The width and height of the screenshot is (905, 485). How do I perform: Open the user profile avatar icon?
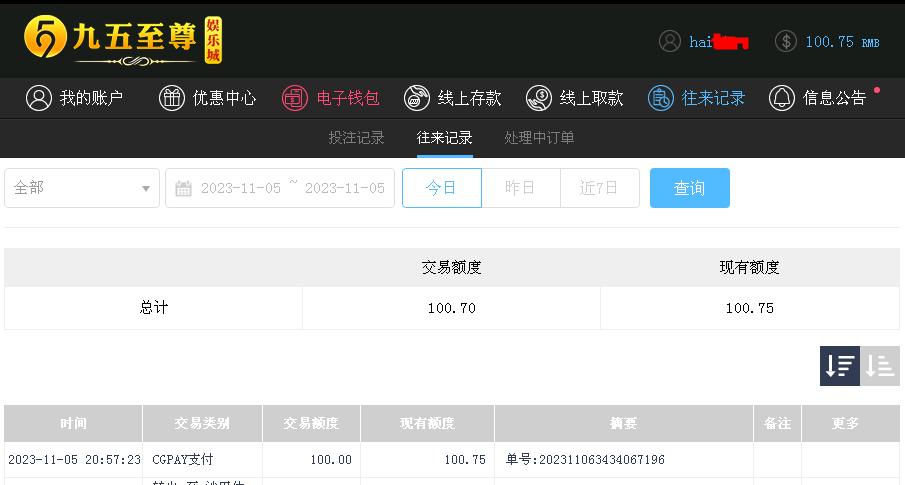pyautogui.click(x=670, y=42)
